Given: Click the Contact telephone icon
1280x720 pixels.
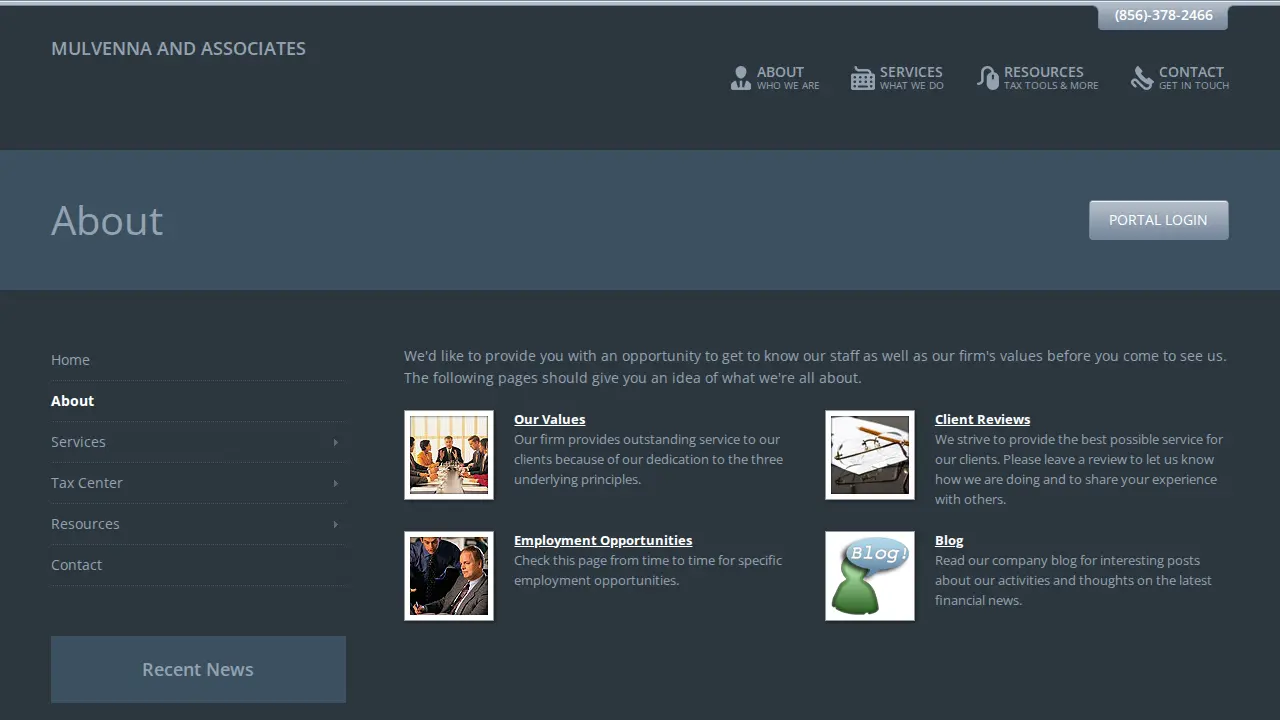Looking at the screenshot, I should pyautogui.click(x=1142, y=78).
